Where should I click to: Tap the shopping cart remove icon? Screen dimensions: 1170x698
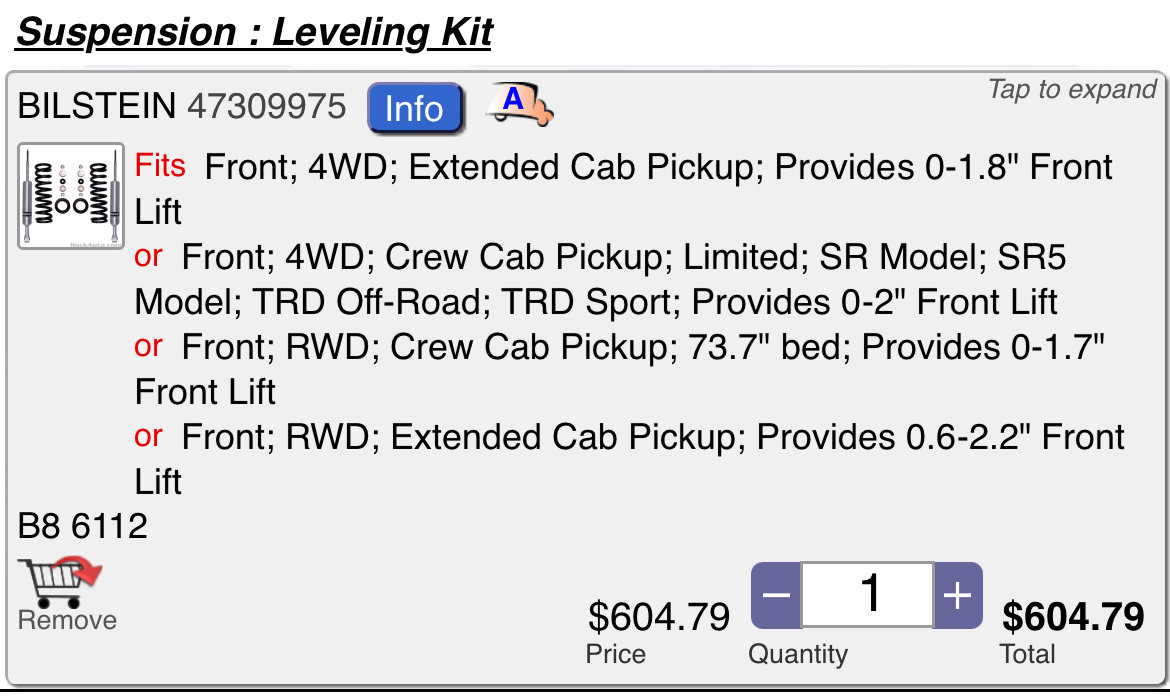click(59, 582)
